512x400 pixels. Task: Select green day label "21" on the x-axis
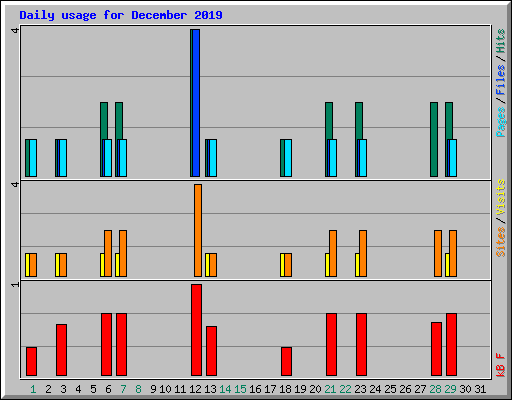click(x=330, y=389)
